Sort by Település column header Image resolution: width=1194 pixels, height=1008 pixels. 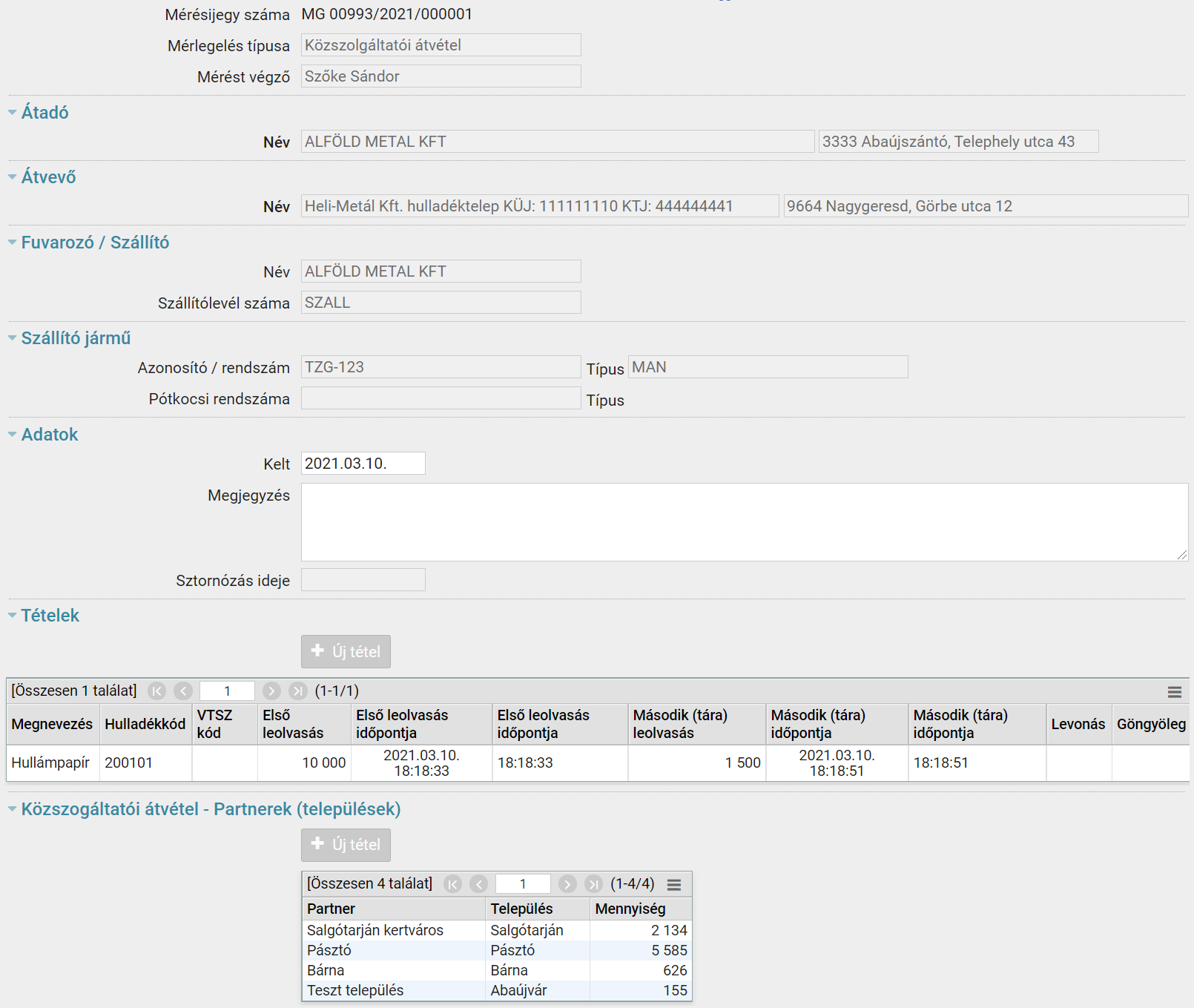538,909
